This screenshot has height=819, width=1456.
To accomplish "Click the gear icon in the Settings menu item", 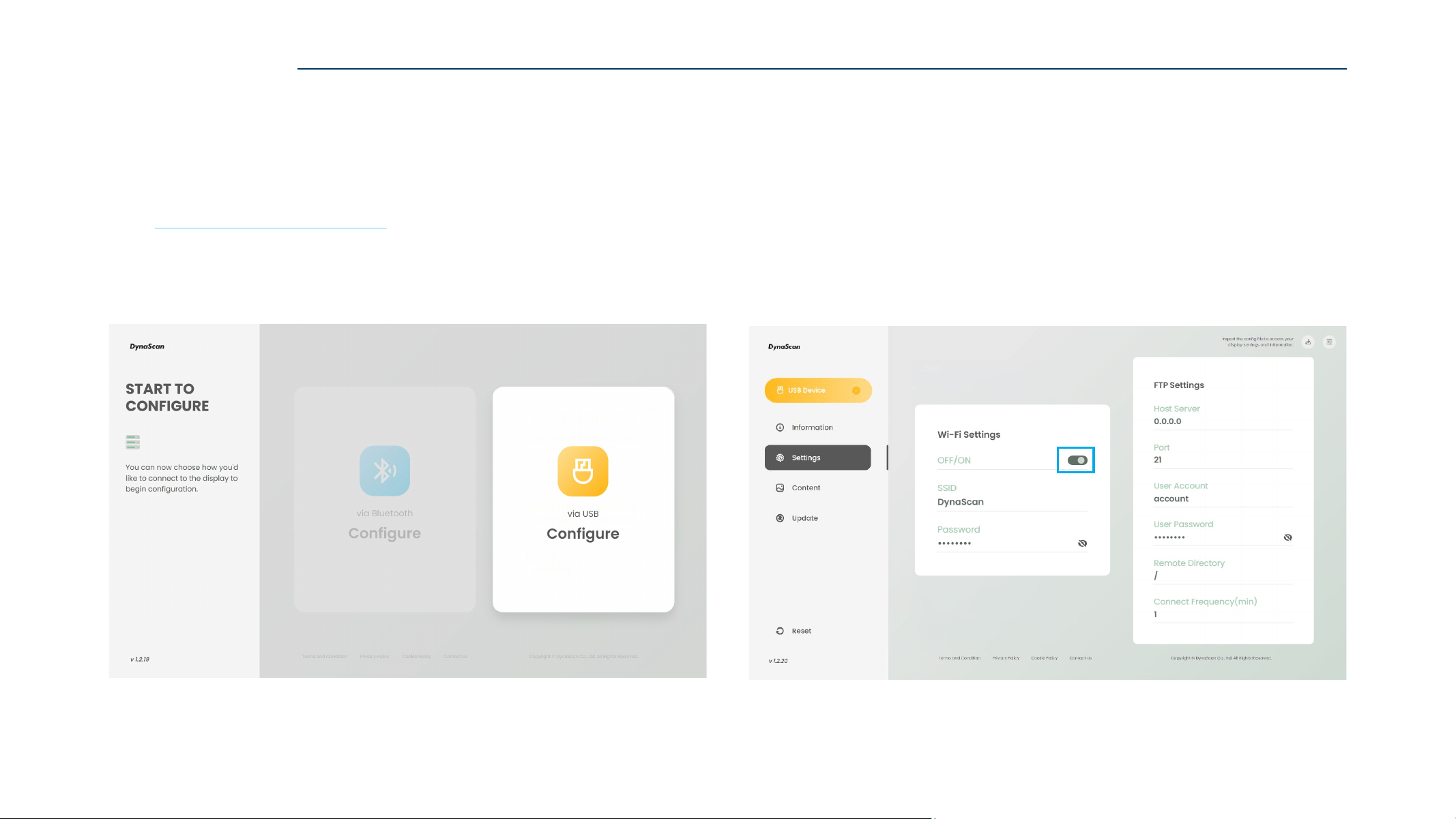I will coord(780,458).
